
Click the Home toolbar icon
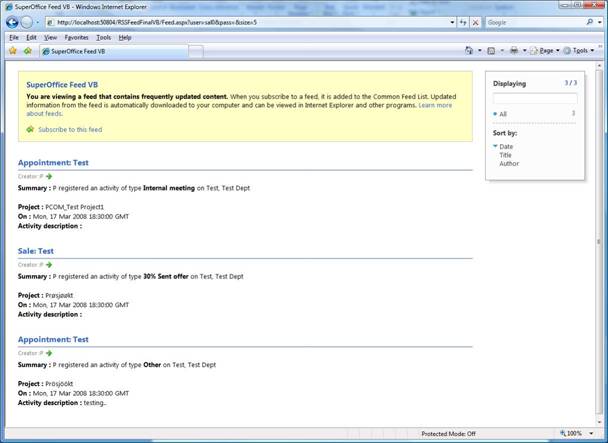pos(470,50)
